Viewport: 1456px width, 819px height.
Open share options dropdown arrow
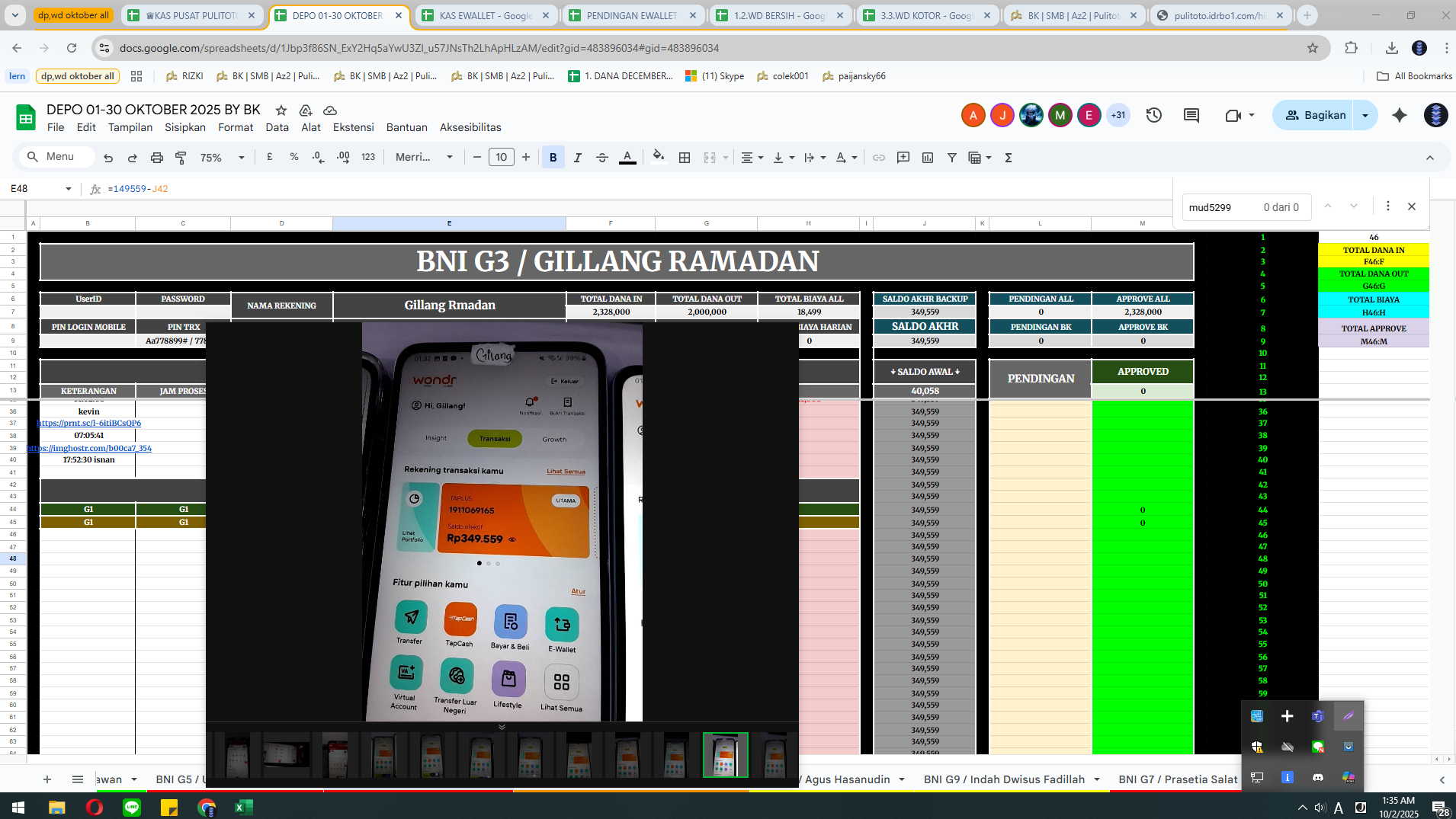(1365, 115)
